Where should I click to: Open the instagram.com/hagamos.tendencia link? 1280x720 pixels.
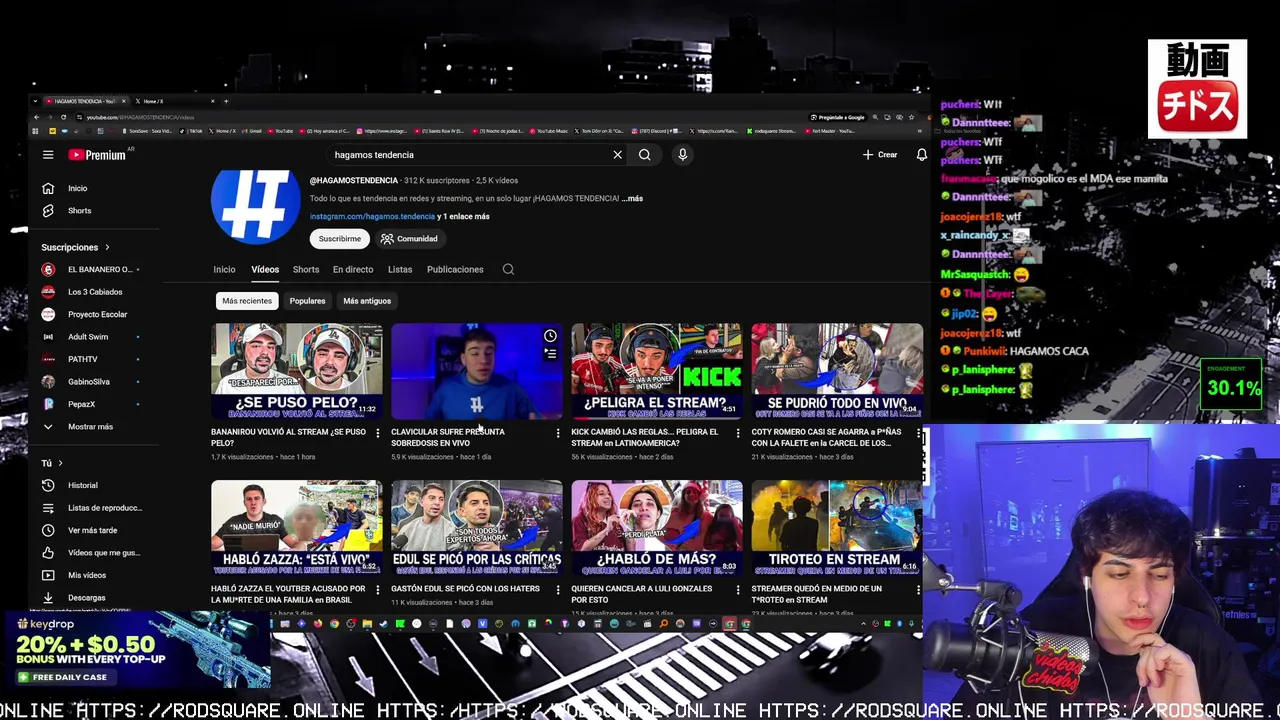click(372, 216)
